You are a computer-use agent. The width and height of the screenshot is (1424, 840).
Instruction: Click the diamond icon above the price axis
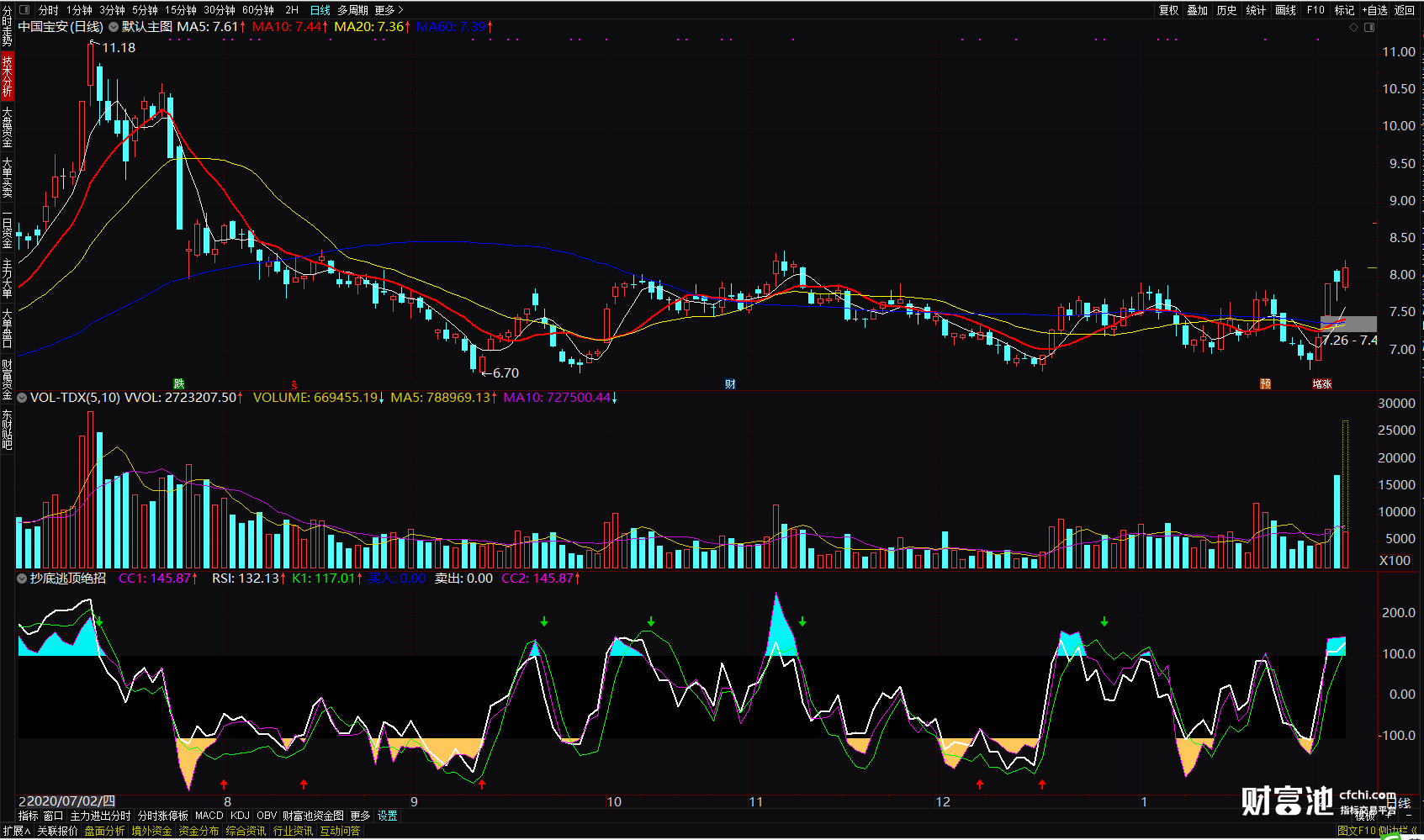(x=1353, y=28)
